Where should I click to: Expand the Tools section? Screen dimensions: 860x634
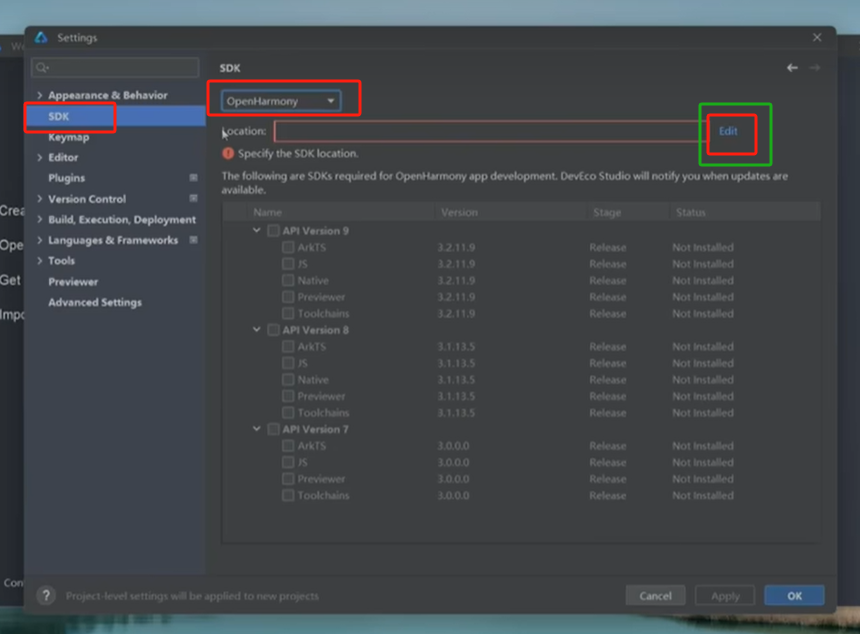[x=39, y=261]
